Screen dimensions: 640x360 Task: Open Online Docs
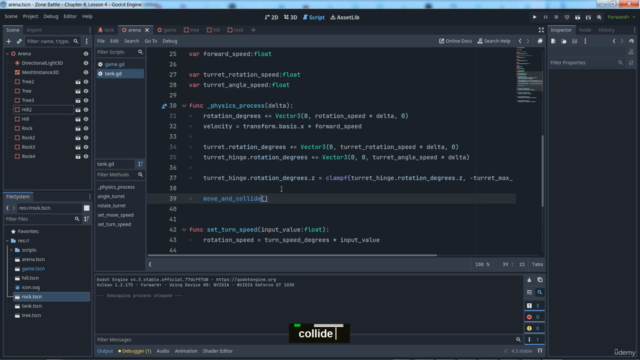pos(455,41)
